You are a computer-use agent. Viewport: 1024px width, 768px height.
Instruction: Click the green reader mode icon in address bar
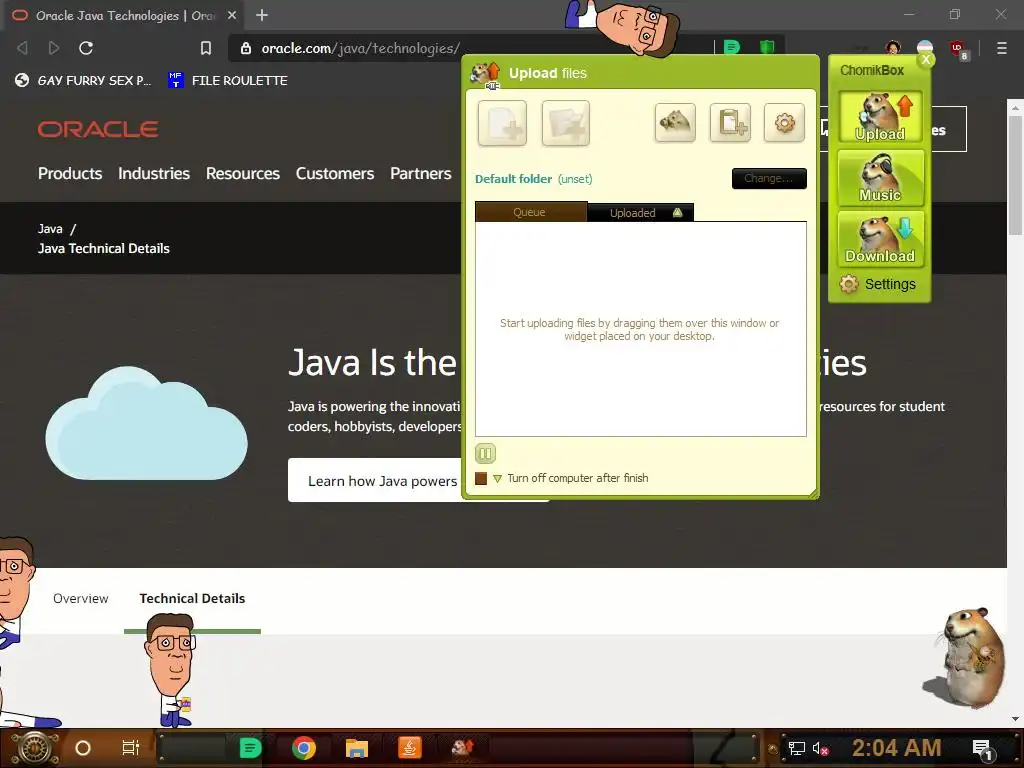pos(732,47)
